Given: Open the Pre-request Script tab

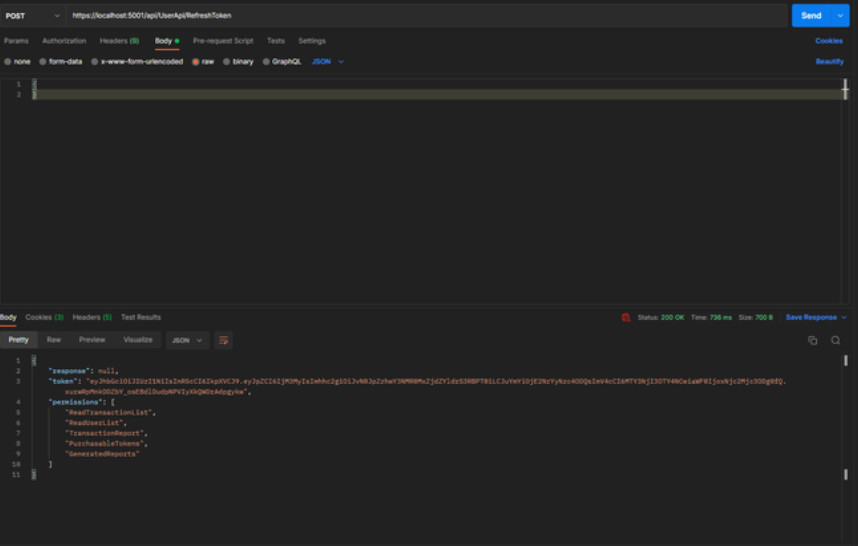Looking at the screenshot, I should 223,41.
